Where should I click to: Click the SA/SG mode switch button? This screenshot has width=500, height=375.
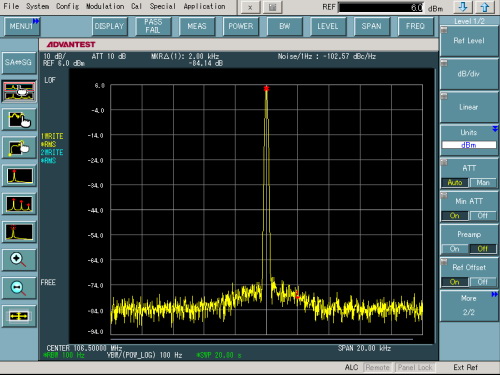pyautogui.click(x=19, y=62)
